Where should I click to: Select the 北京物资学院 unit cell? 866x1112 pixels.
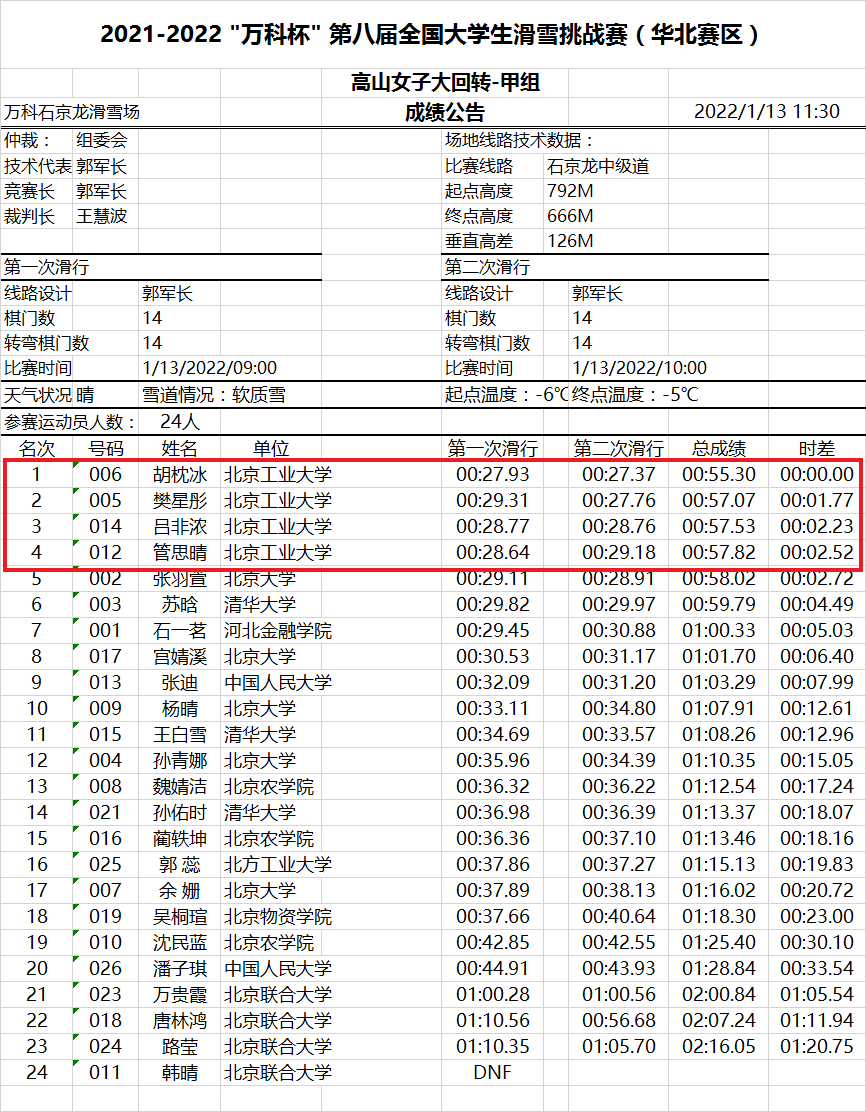tap(277, 916)
